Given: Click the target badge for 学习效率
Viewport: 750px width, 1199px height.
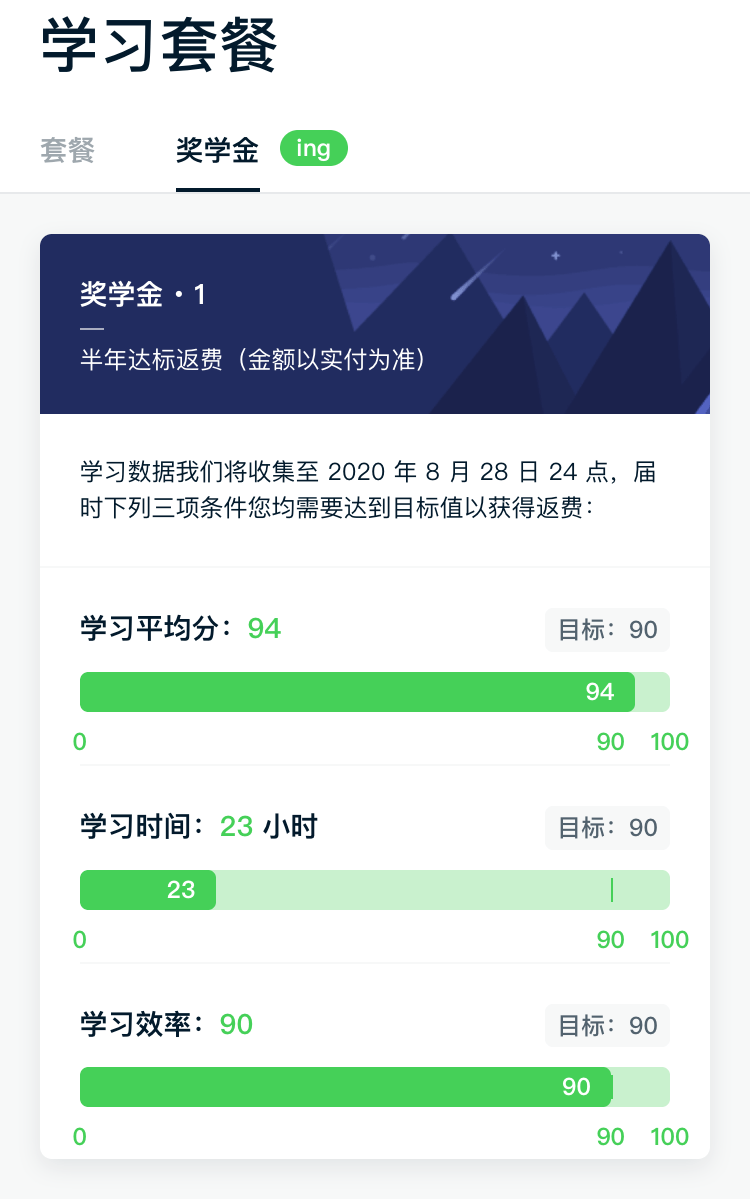Looking at the screenshot, I should point(608,1025).
